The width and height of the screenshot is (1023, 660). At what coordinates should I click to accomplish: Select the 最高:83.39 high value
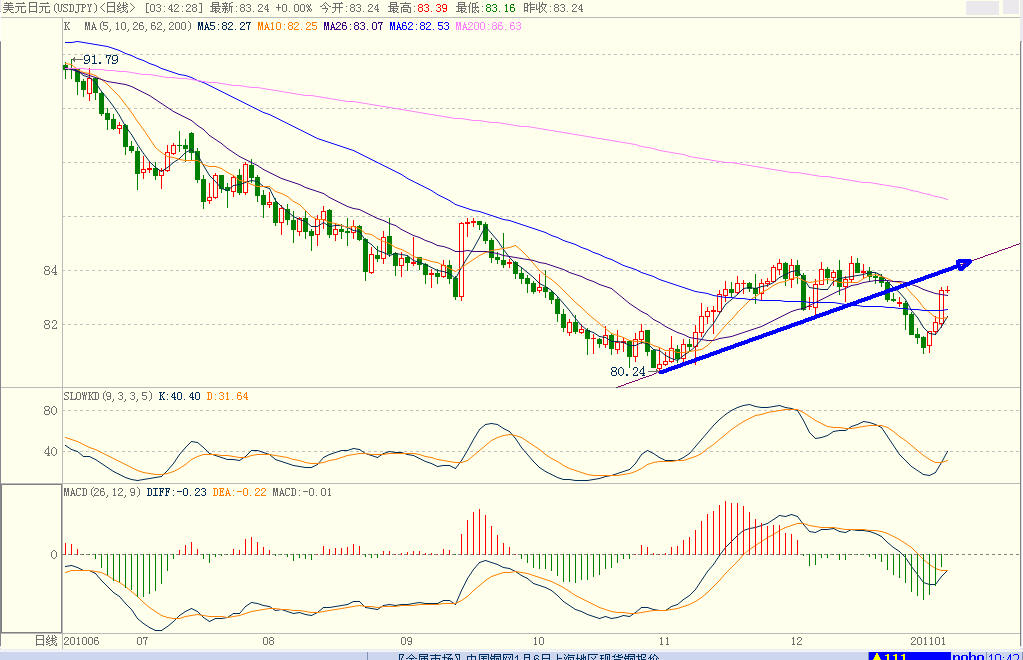pos(418,8)
